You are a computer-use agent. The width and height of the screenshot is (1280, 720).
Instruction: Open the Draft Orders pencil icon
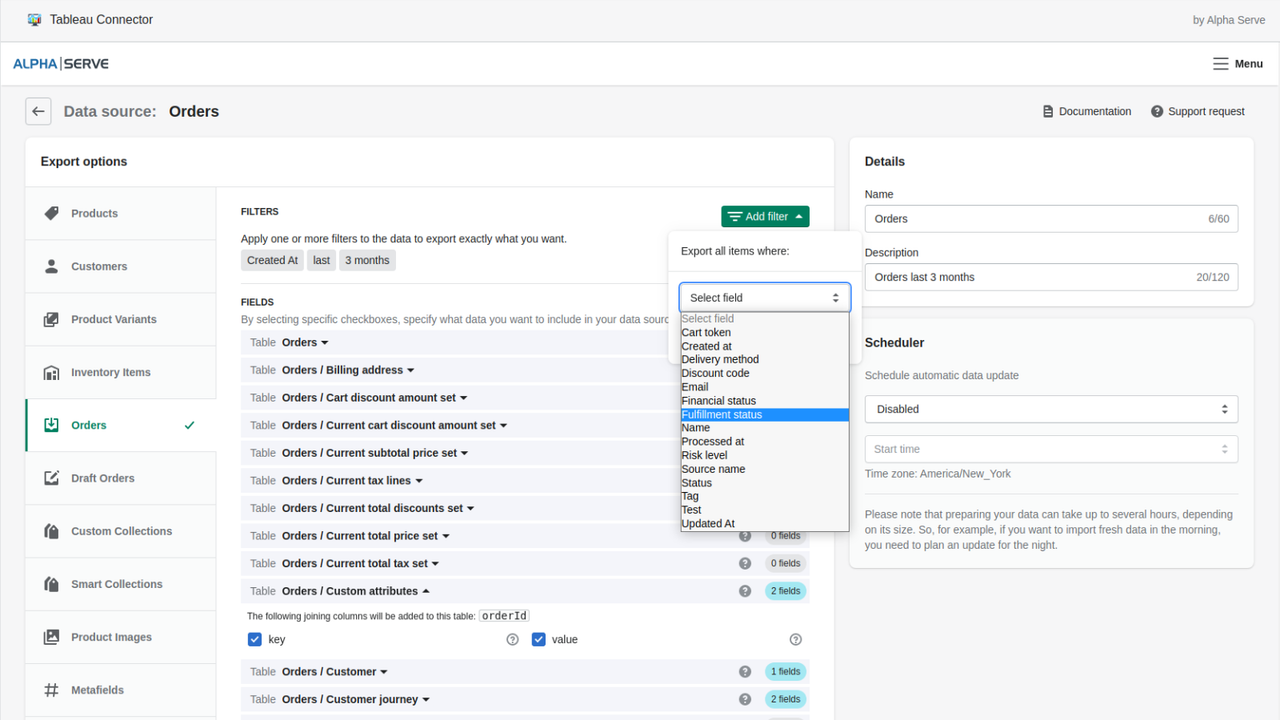tap(52, 478)
